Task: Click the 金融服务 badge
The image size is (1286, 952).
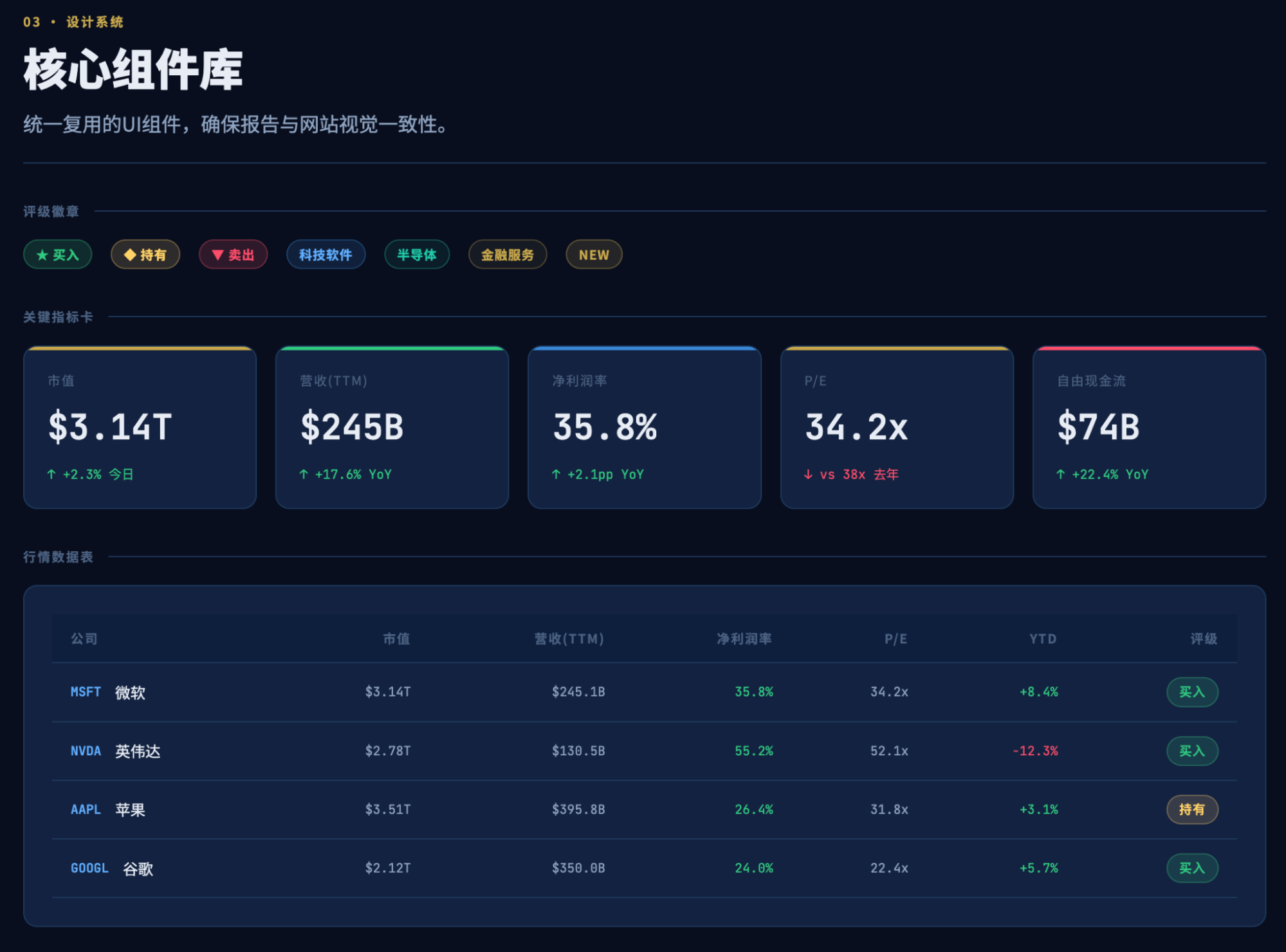Action: click(508, 255)
